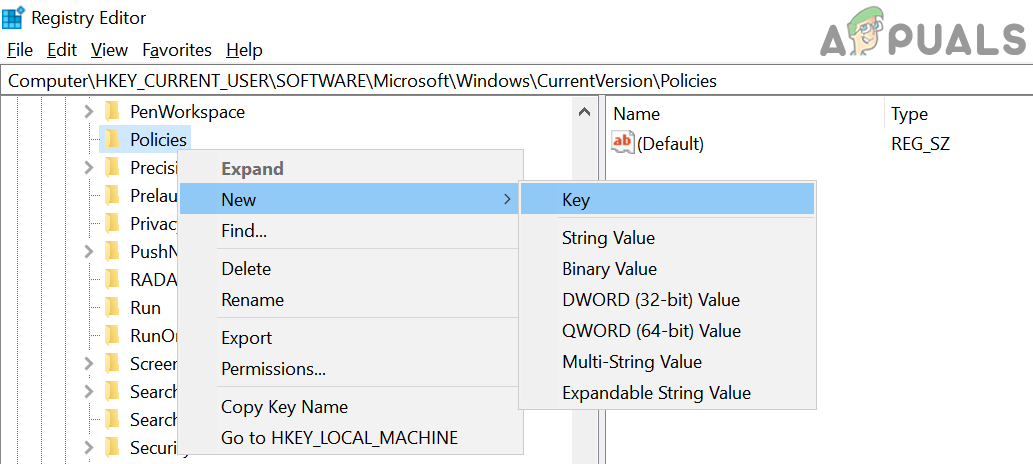Choose Key from the New submenu
This screenshot has height=464, width=1033.
click(576, 200)
